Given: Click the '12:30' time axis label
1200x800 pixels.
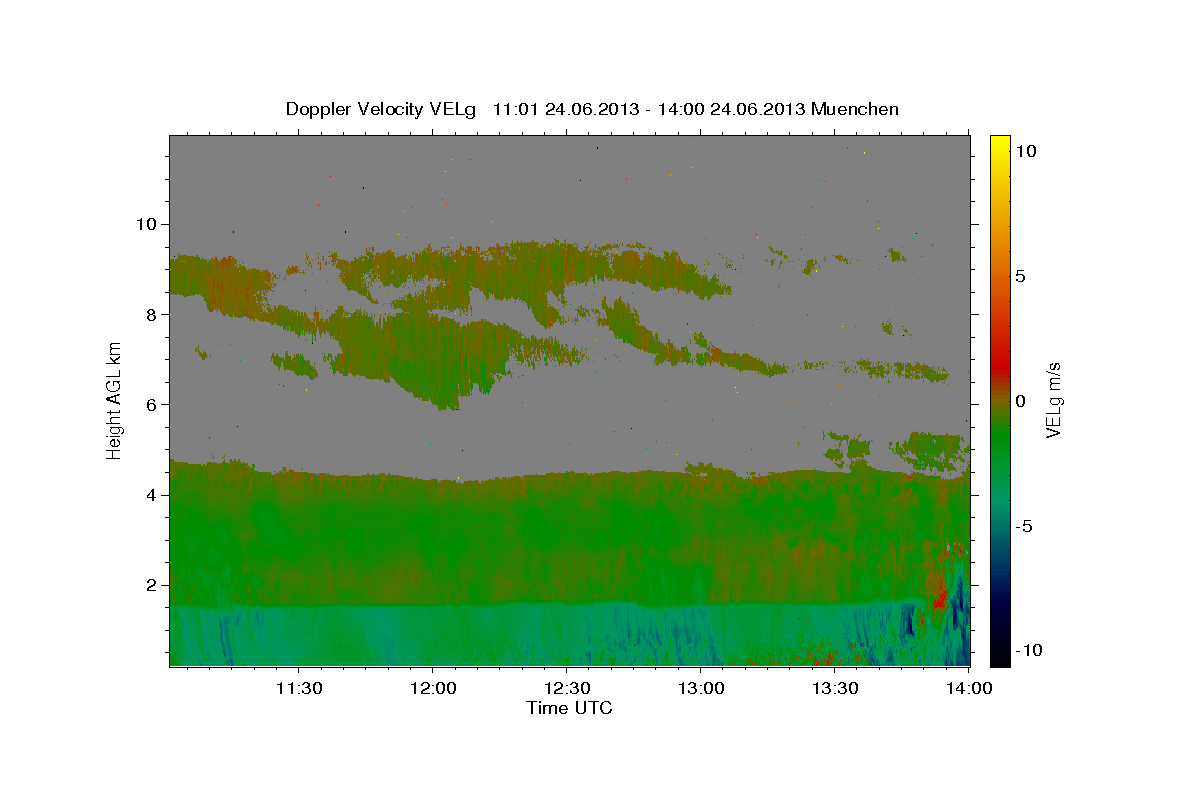Looking at the screenshot, I should (x=566, y=689).
